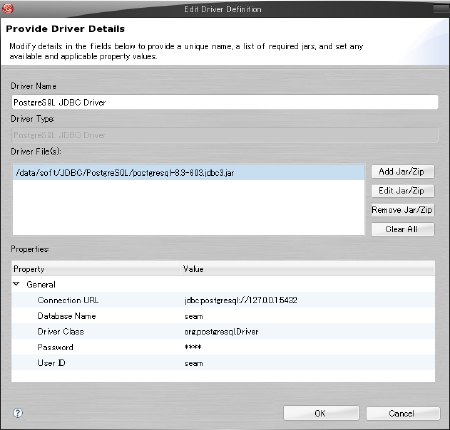Select the Driver Class property row
Image resolution: width=450 pixels, height=430 pixels.
(223, 331)
